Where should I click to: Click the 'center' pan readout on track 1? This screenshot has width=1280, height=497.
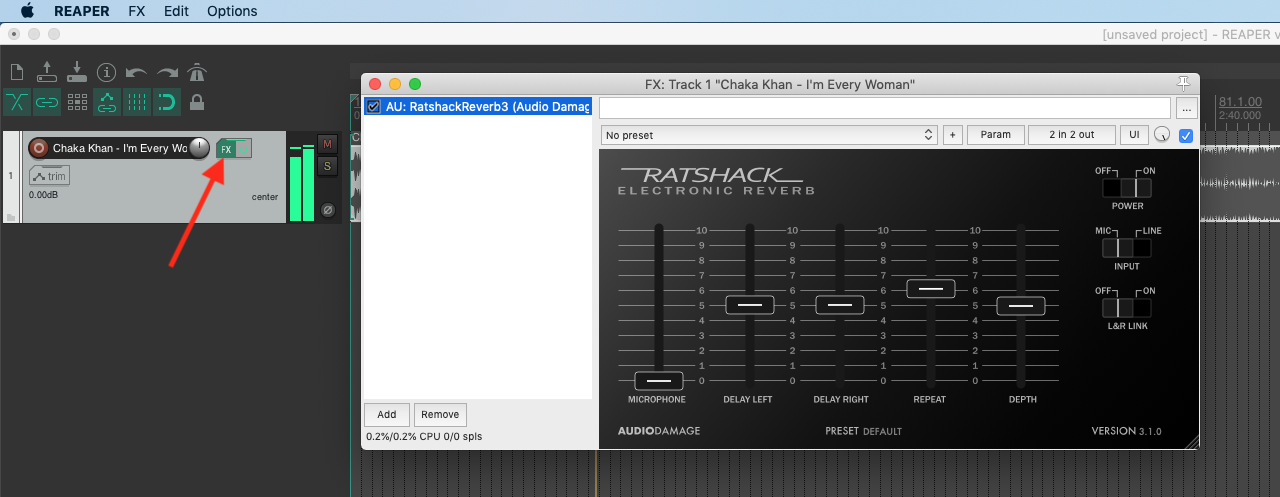[265, 197]
